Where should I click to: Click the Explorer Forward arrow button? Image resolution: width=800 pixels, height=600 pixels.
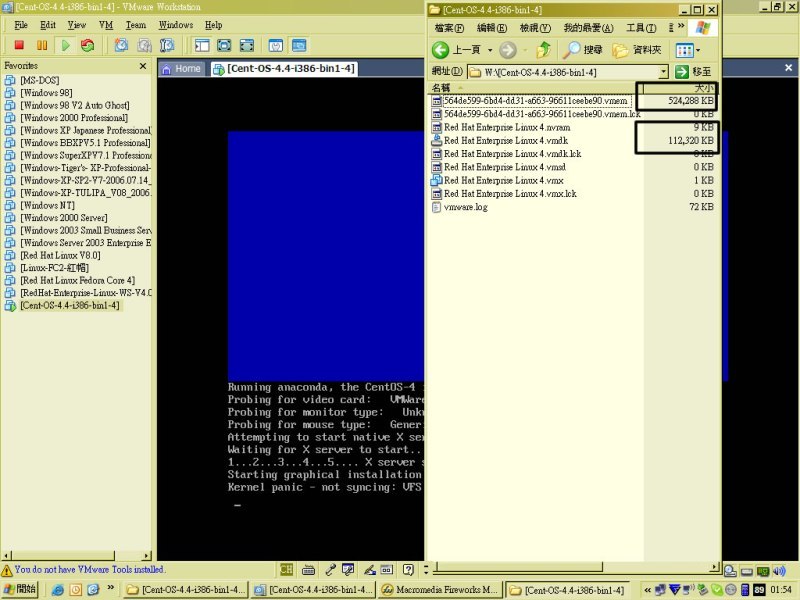coord(508,49)
